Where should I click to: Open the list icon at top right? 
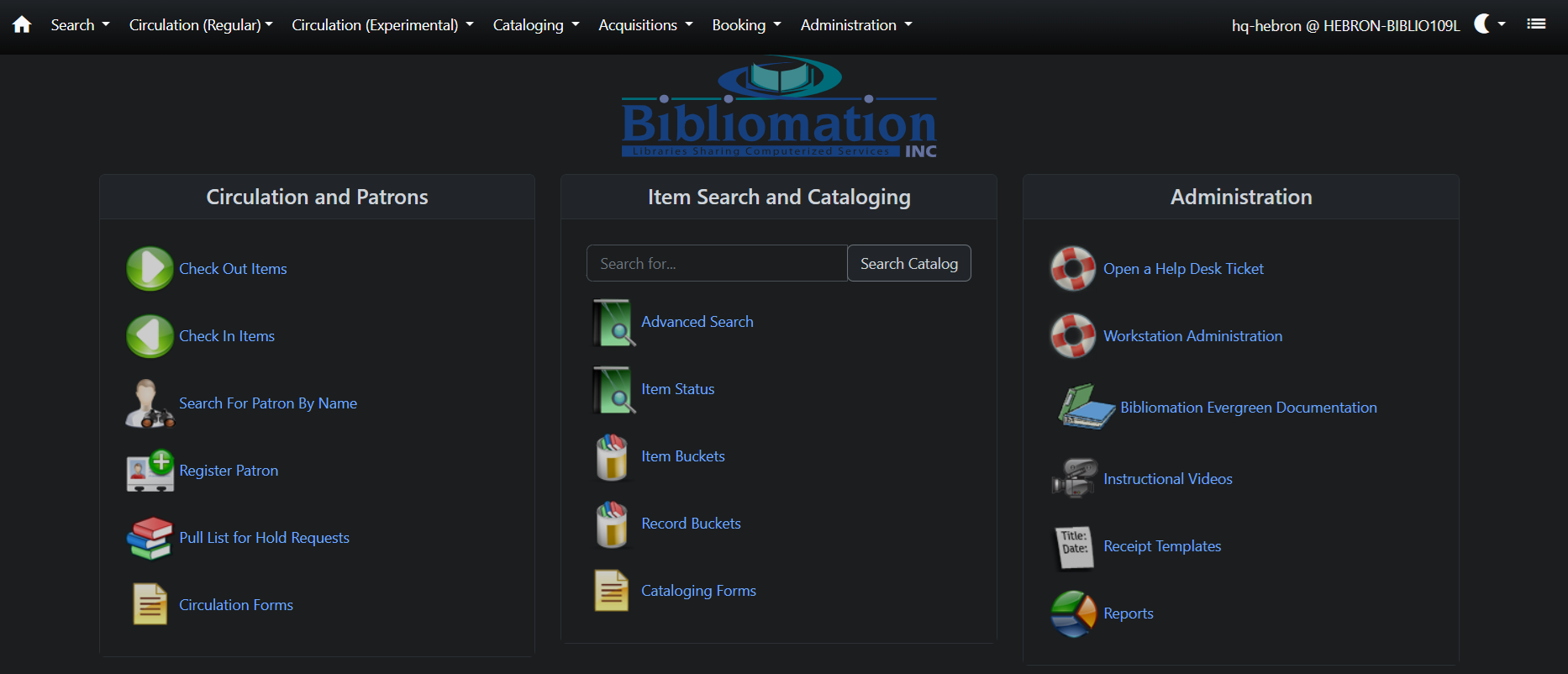point(1536,24)
